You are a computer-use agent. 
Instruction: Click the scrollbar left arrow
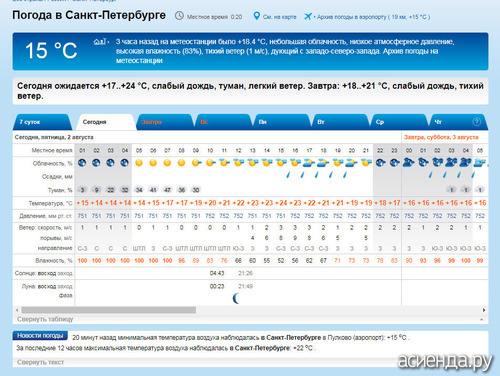(x=17, y=310)
